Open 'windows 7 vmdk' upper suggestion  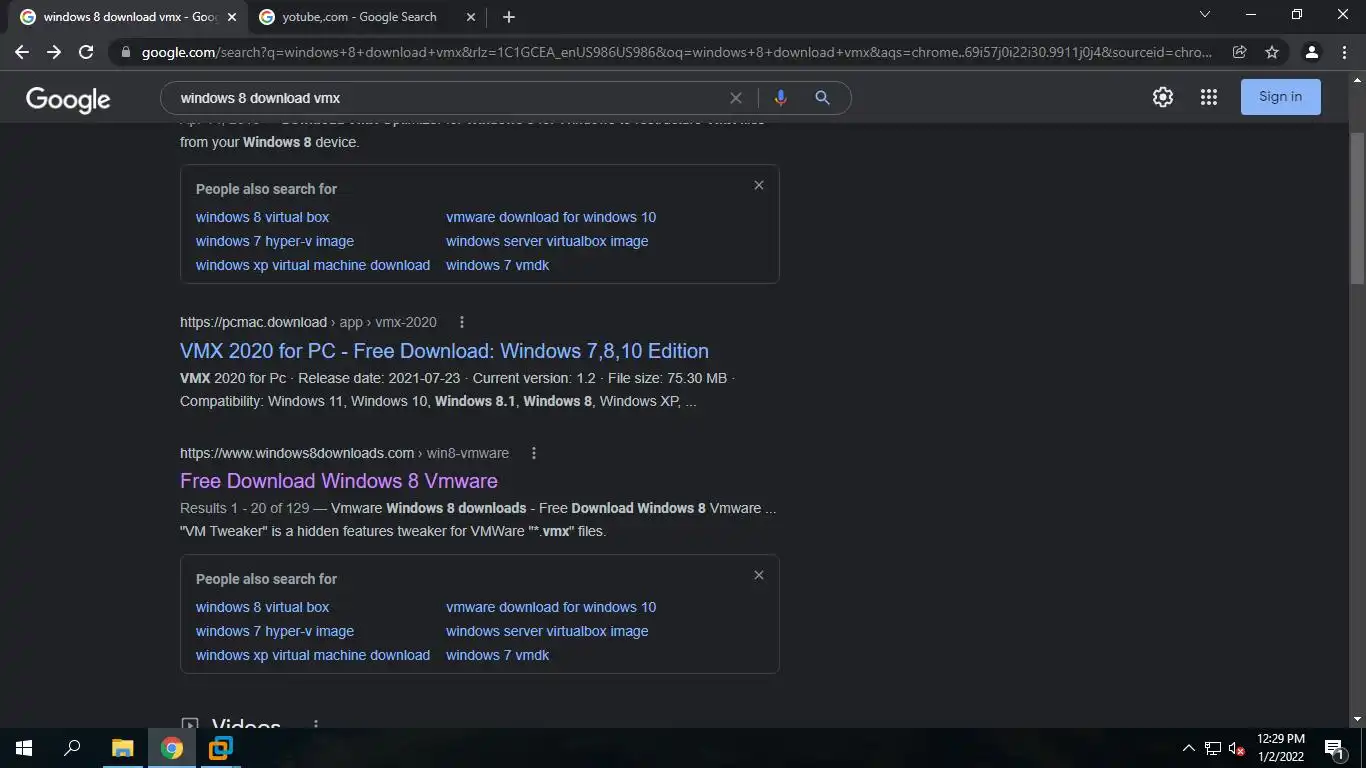pos(497,265)
